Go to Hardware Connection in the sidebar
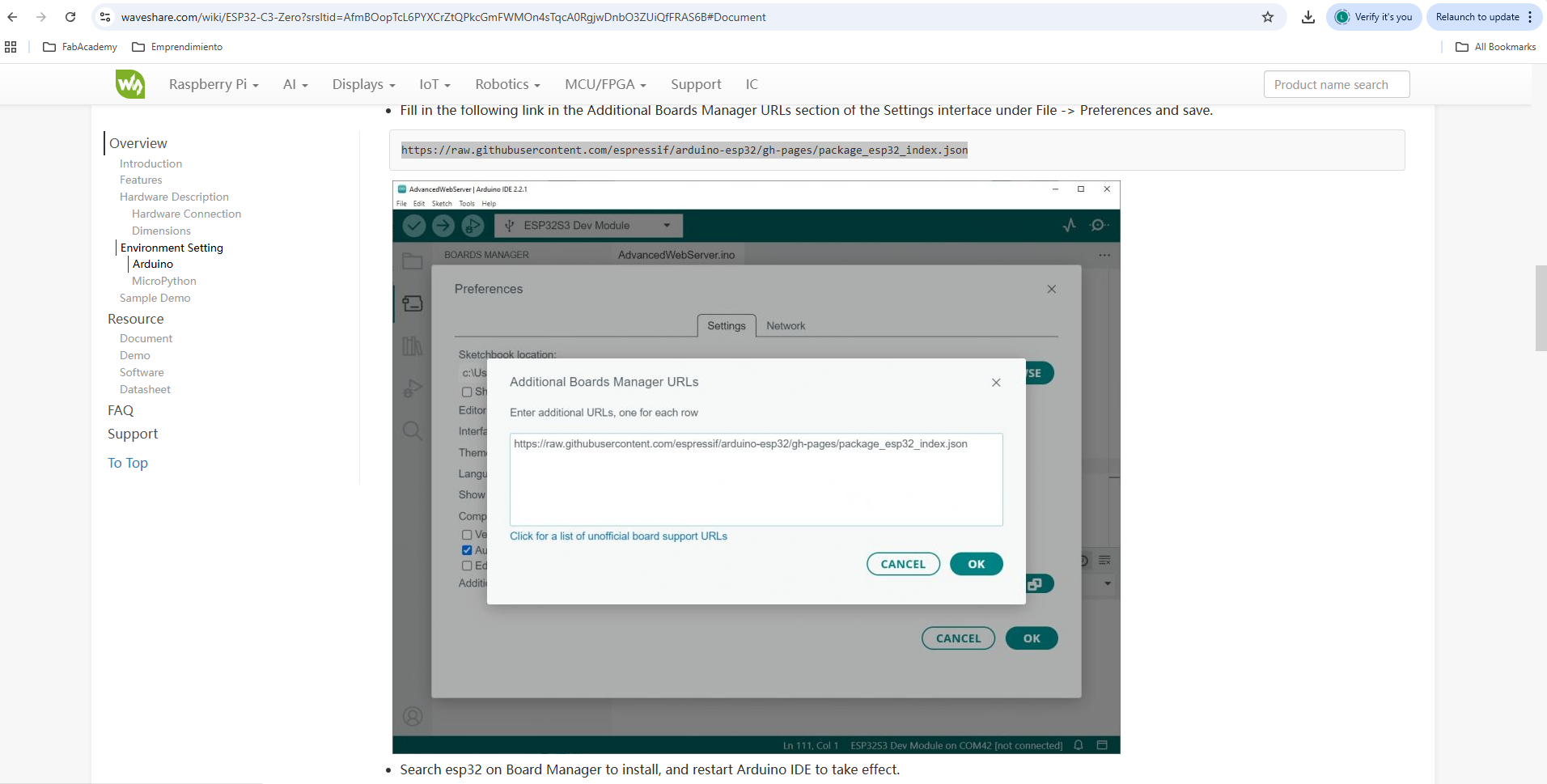The image size is (1547, 784). (187, 214)
